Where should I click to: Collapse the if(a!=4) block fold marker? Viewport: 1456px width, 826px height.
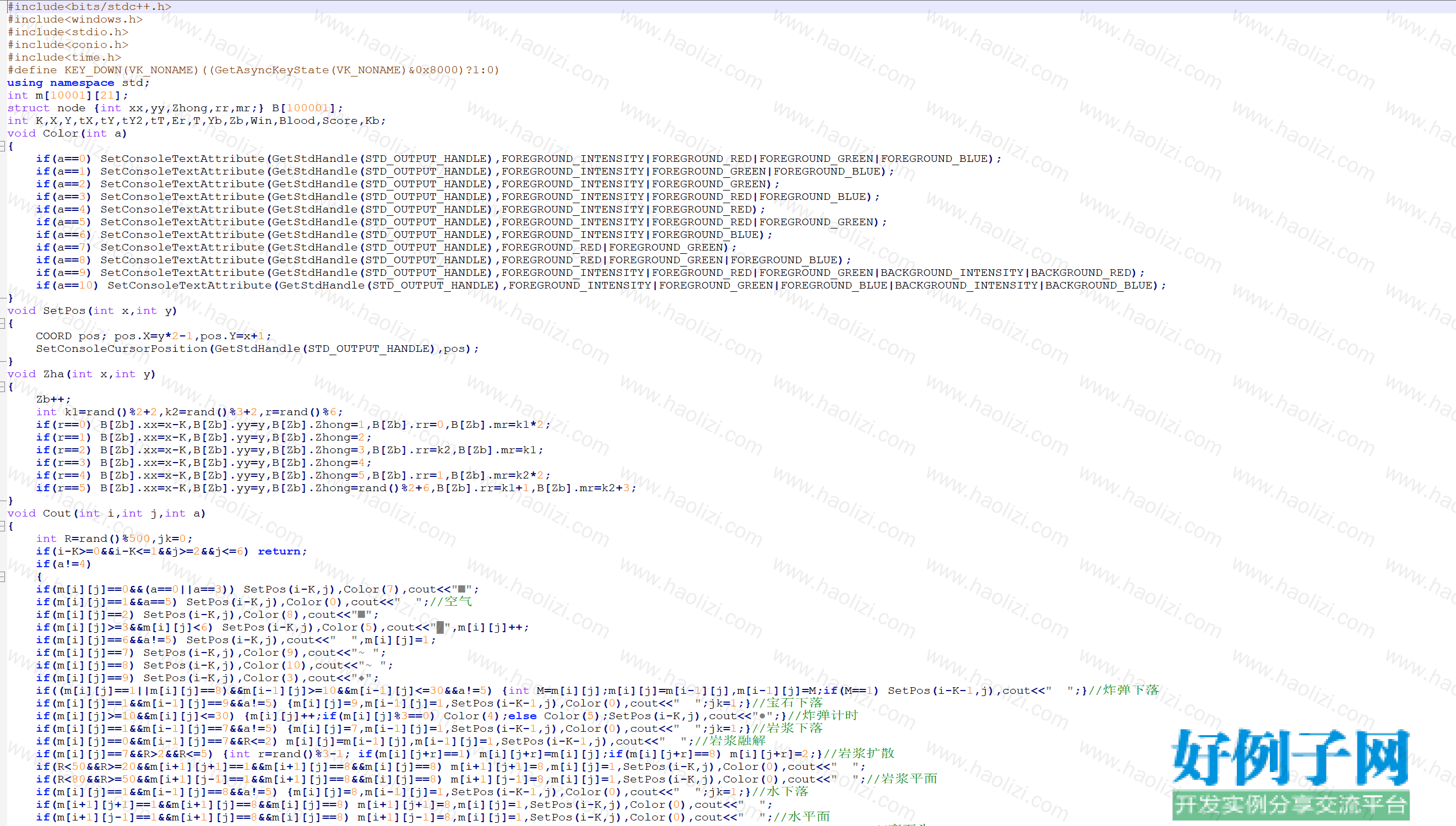click(2, 577)
